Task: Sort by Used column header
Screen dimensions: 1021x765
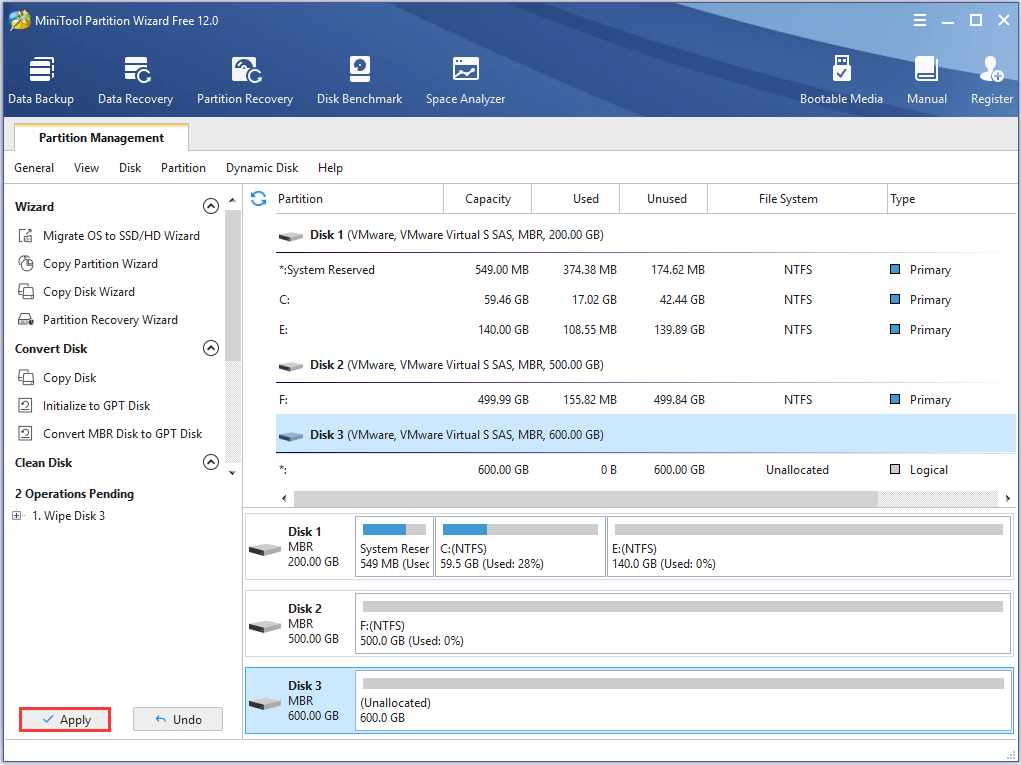Action: (x=576, y=199)
